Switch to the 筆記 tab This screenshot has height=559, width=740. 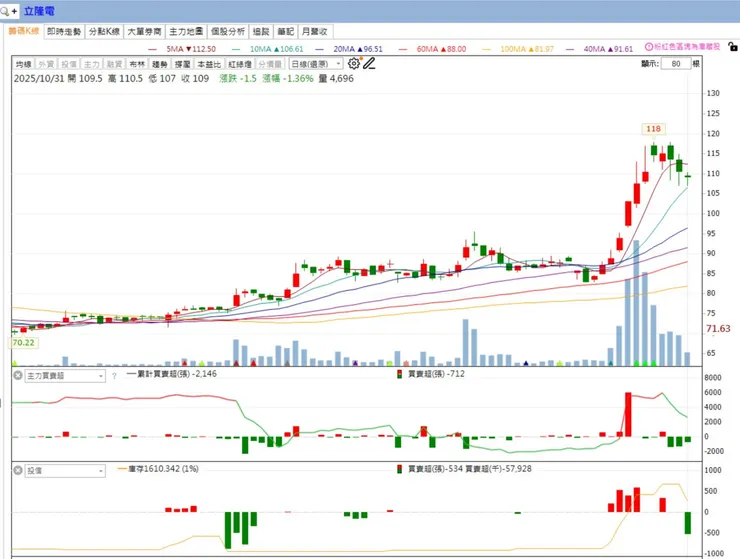286,31
